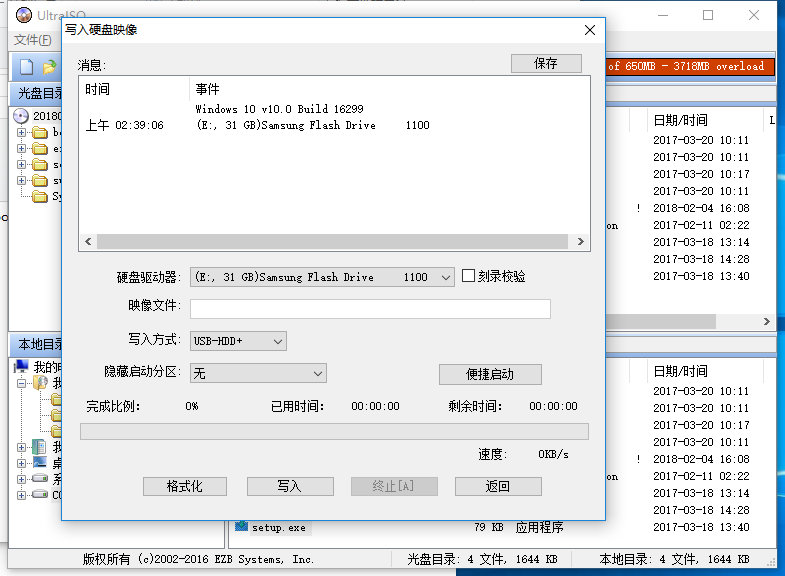Click the message log scroll left arrow
Screen dimensions: 785x576
click(89, 242)
